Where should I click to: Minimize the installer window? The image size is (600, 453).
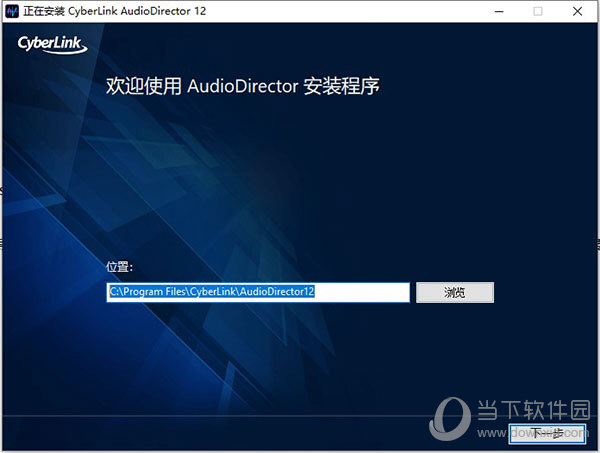(499, 11)
